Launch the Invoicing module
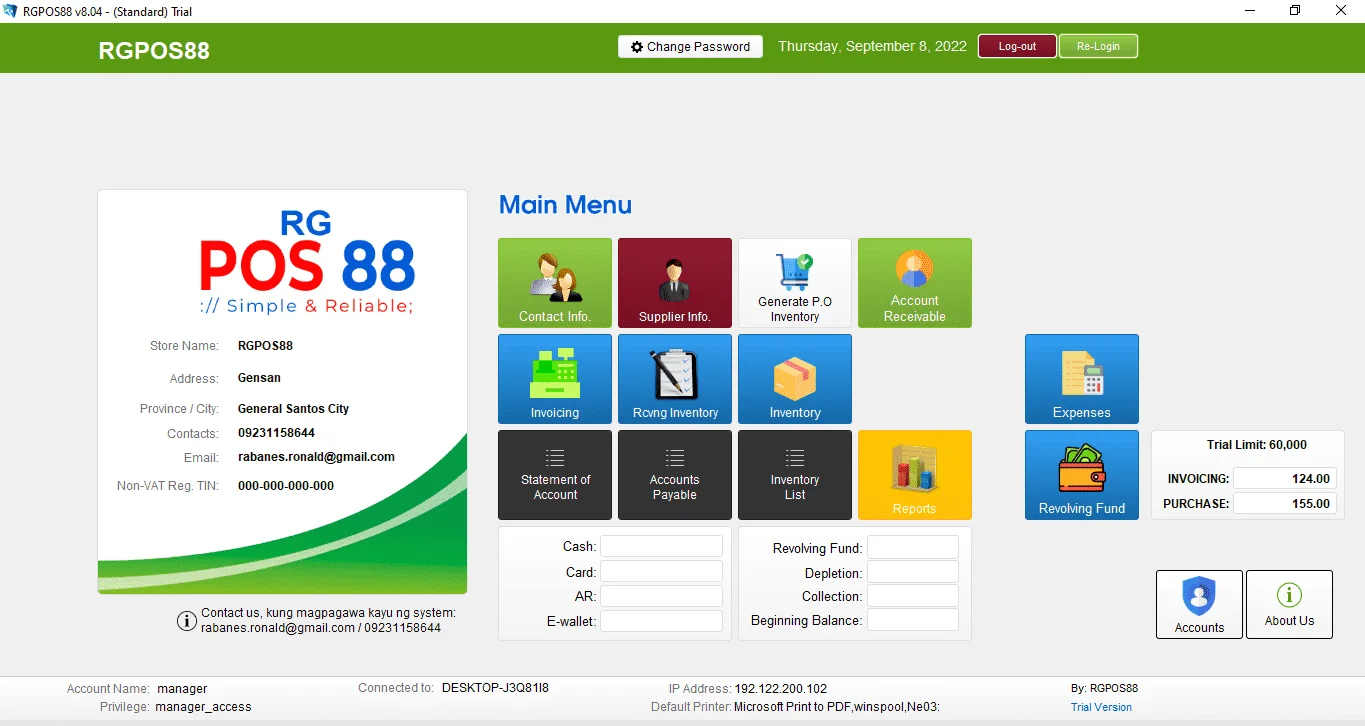Screen dimensions: 1365x726 point(555,379)
